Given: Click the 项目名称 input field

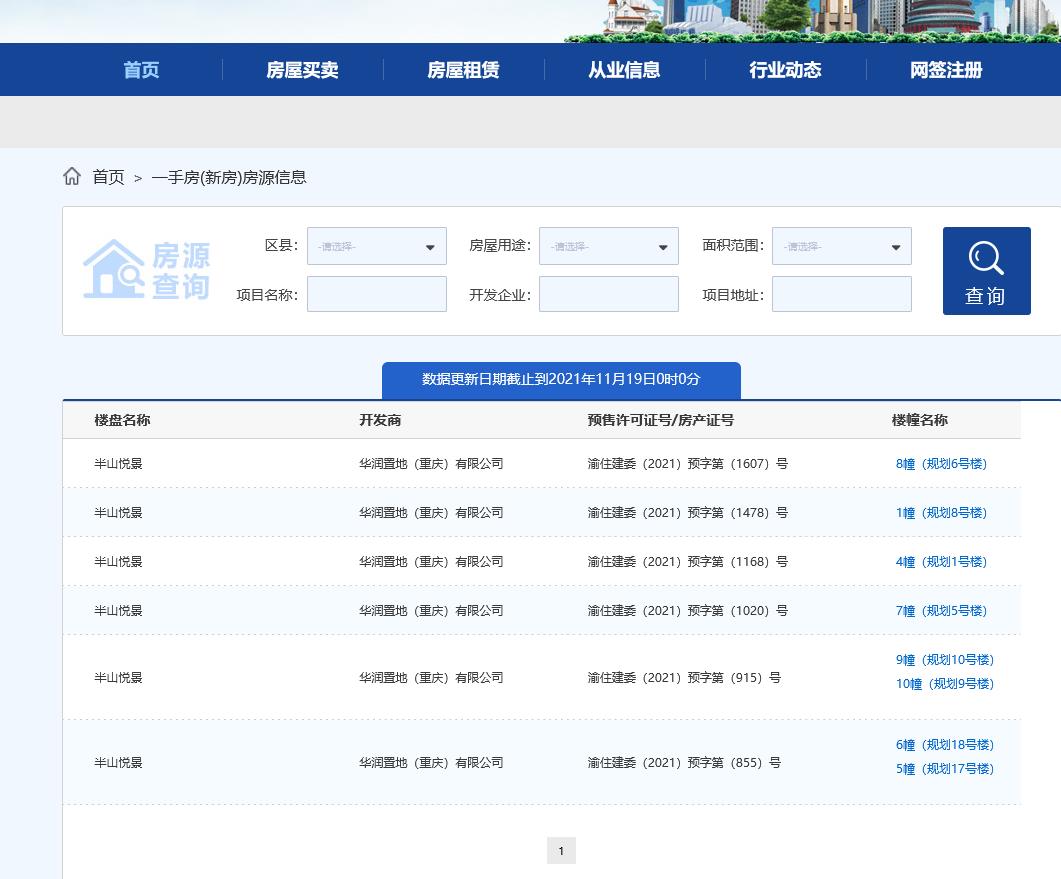Looking at the screenshot, I should (376, 293).
